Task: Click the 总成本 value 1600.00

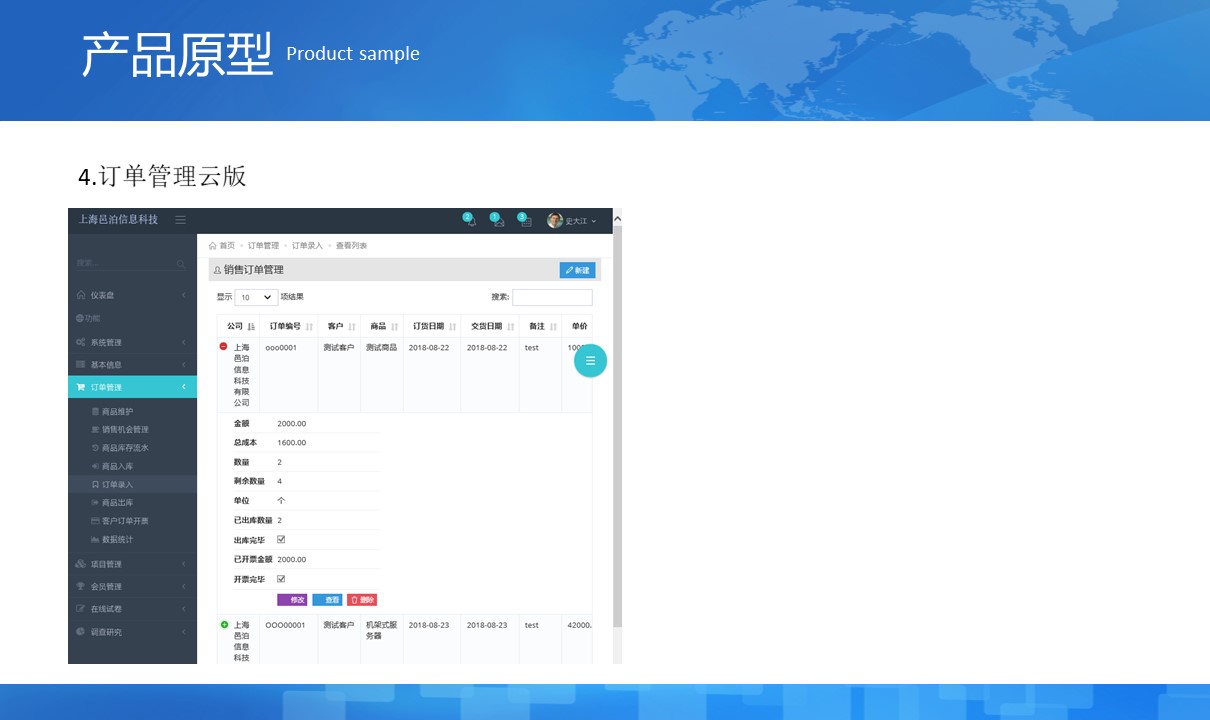Action: (x=292, y=443)
